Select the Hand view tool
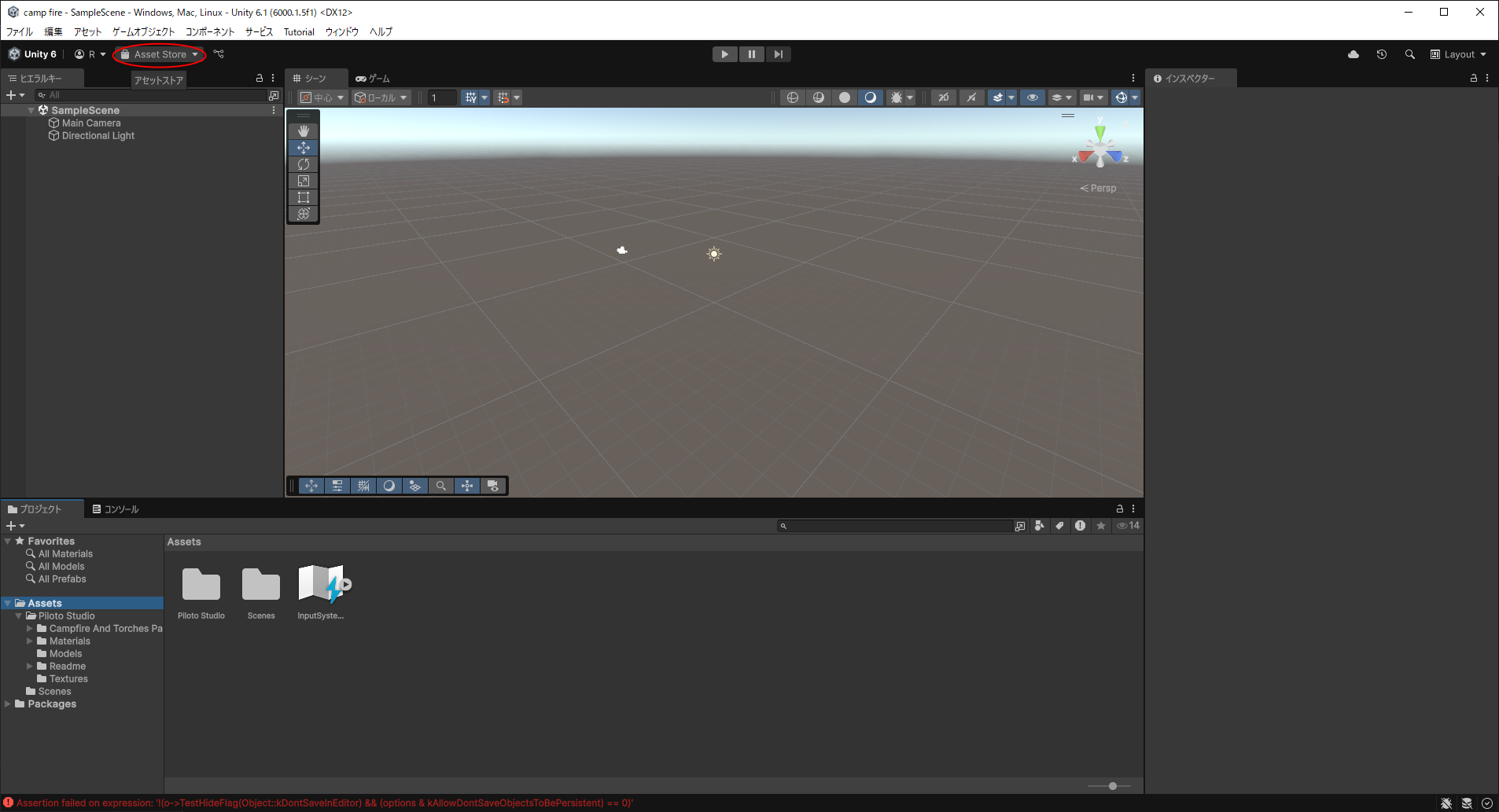The image size is (1499, 812). (304, 131)
